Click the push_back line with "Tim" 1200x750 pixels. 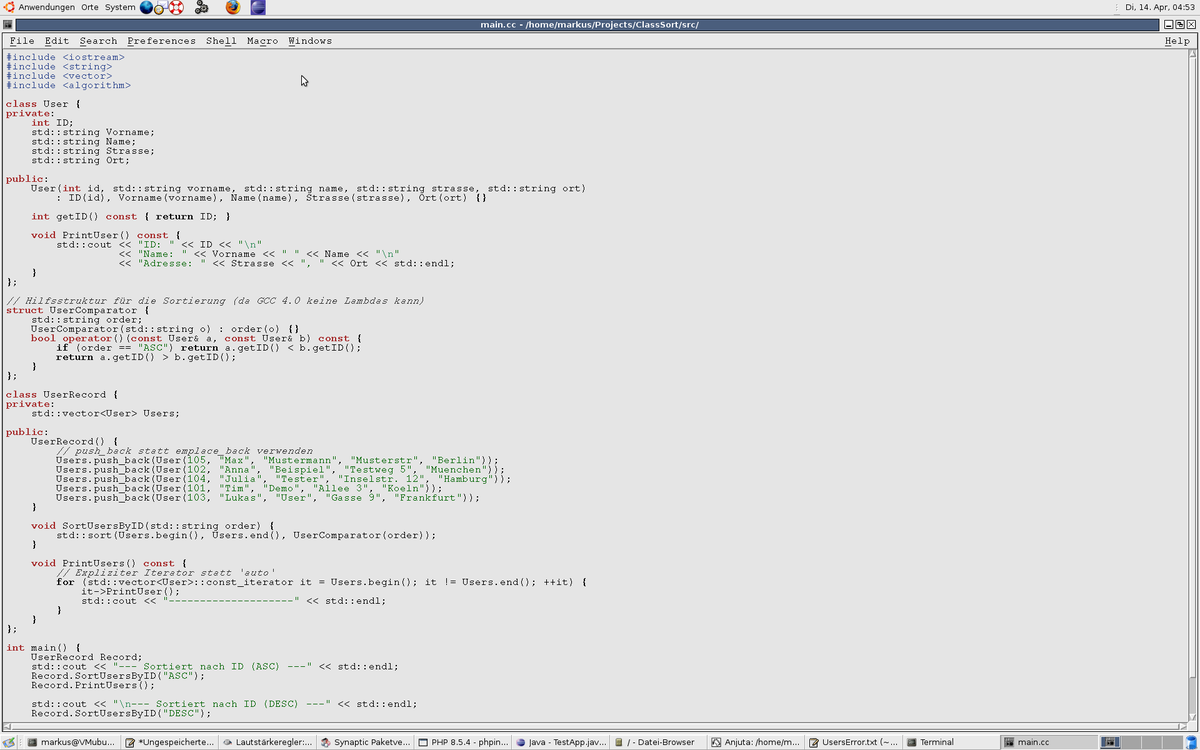[249, 488]
